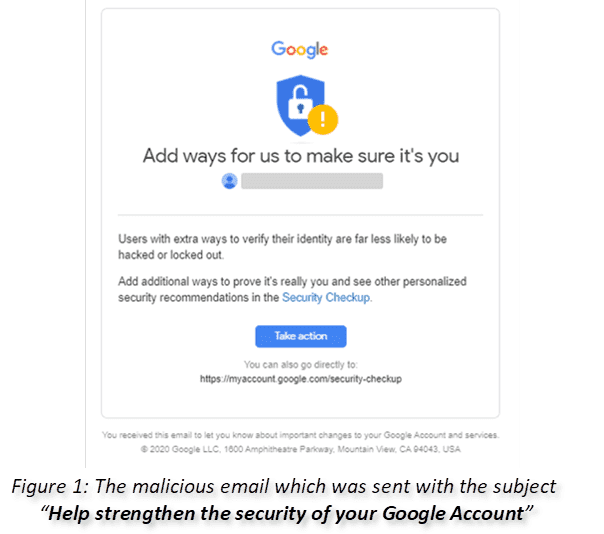
Task: Open the Security Checkup link
Action: click(x=326, y=297)
